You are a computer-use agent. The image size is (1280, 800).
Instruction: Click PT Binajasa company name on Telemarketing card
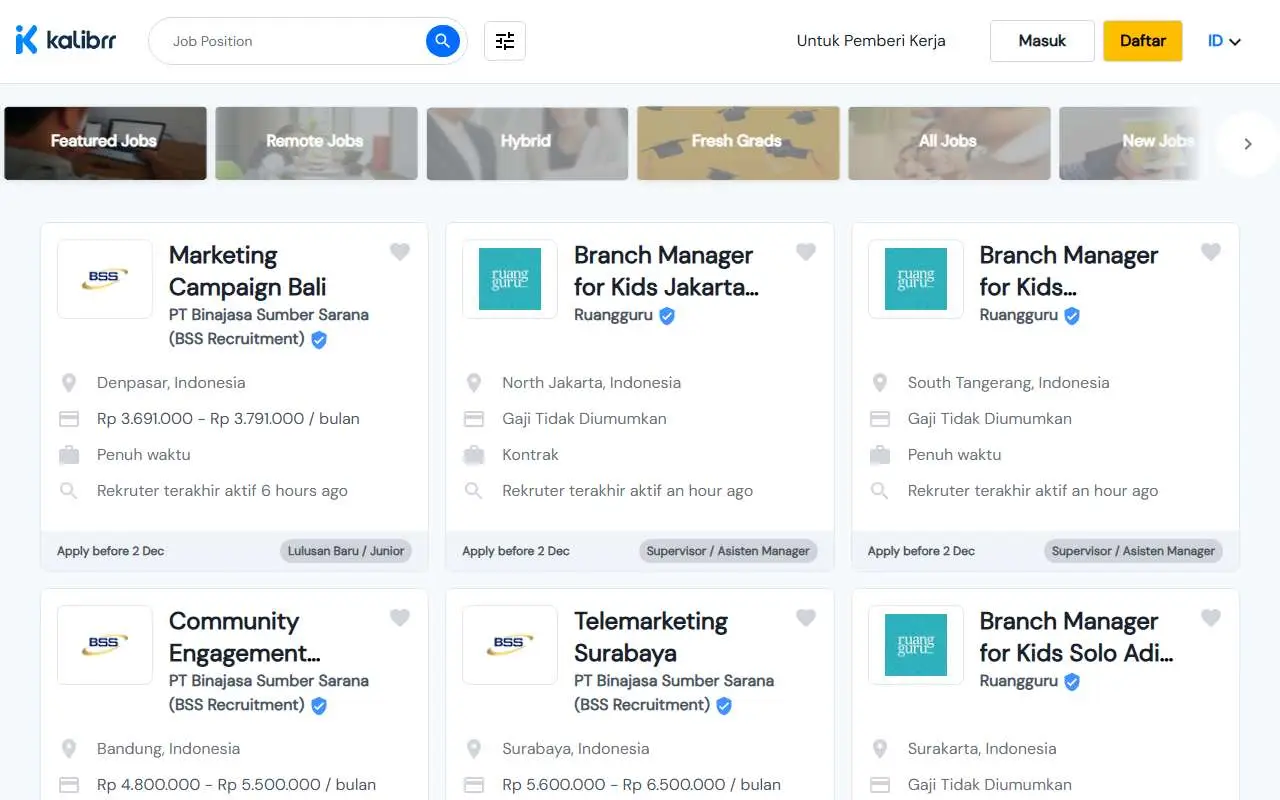point(674,692)
